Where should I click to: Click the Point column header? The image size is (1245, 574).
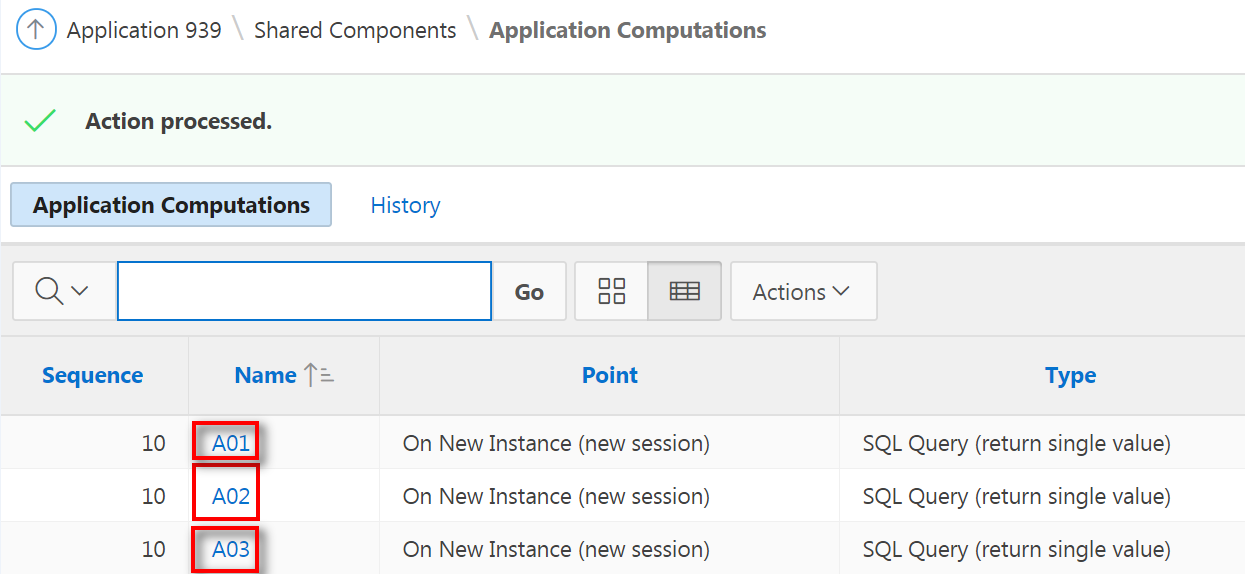tap(610, 376)
